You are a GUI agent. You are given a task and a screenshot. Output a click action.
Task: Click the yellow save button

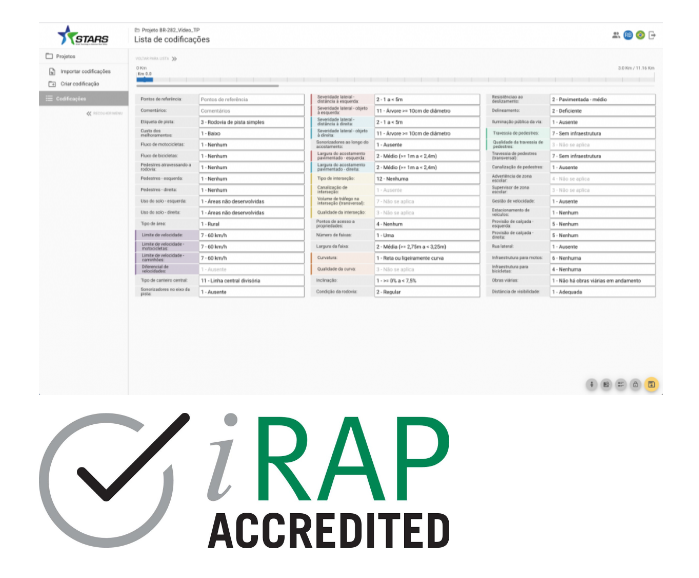pos(651,385)
